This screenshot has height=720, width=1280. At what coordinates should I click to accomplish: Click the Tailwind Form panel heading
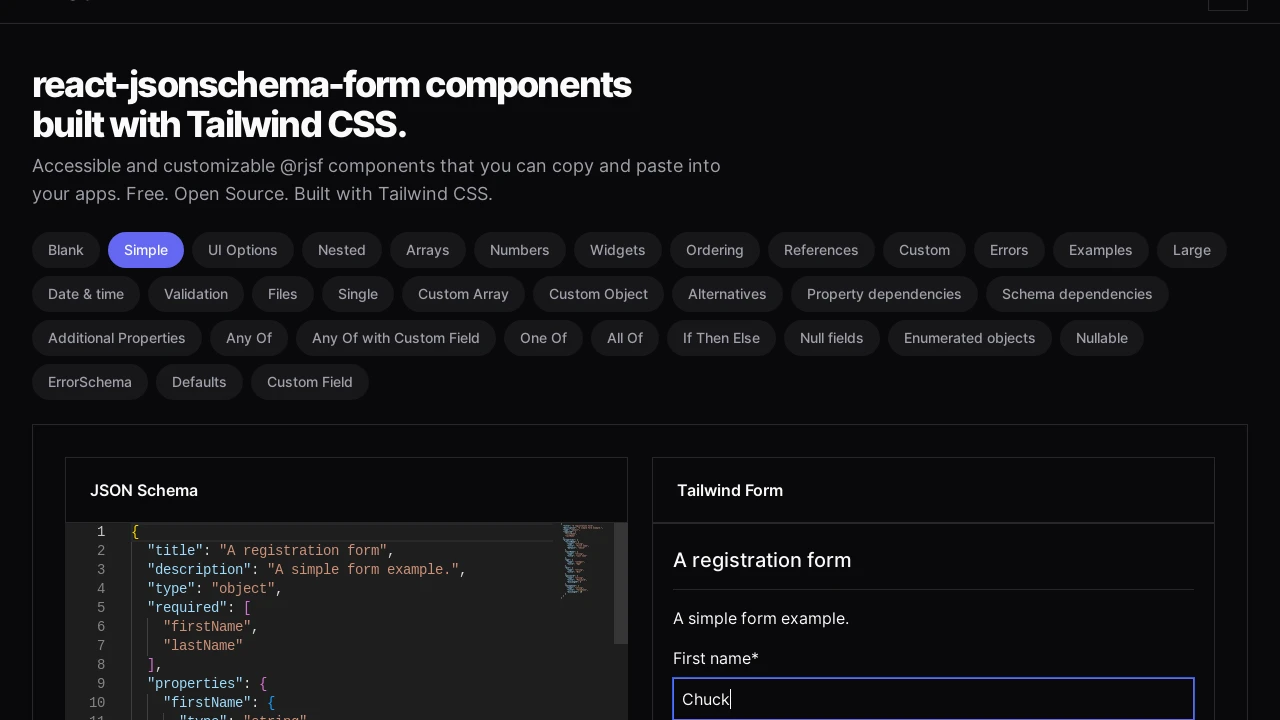tap(730, 490)
